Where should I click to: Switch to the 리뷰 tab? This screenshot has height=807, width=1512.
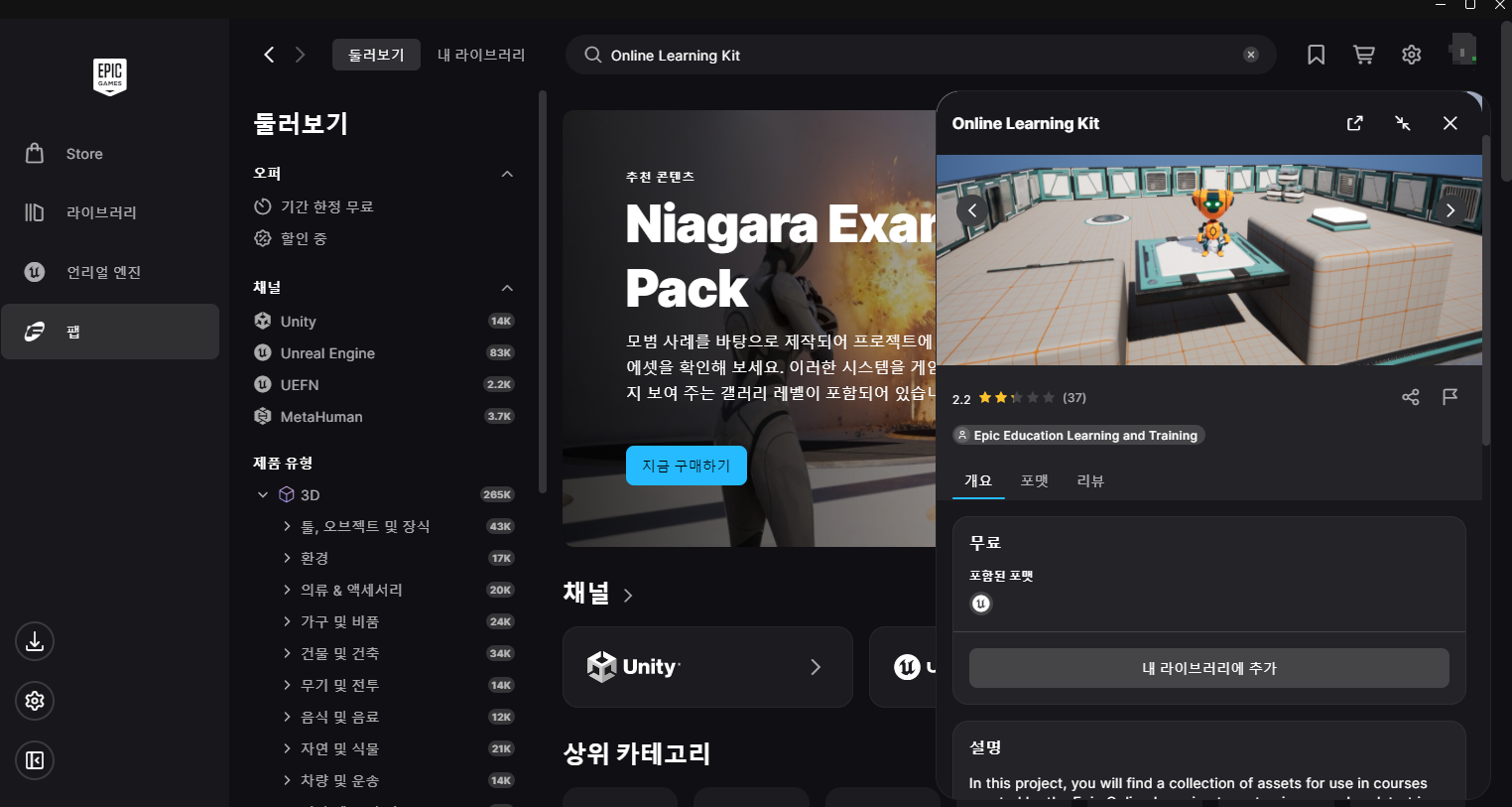[1090, 480]
